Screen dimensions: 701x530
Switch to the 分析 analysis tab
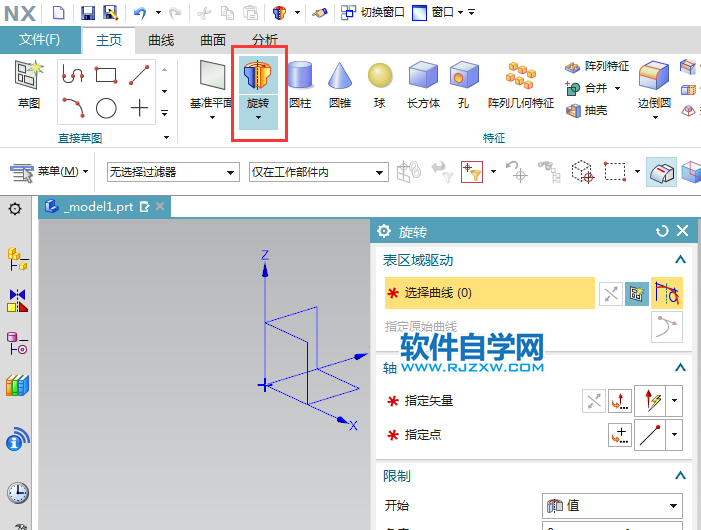265,39
